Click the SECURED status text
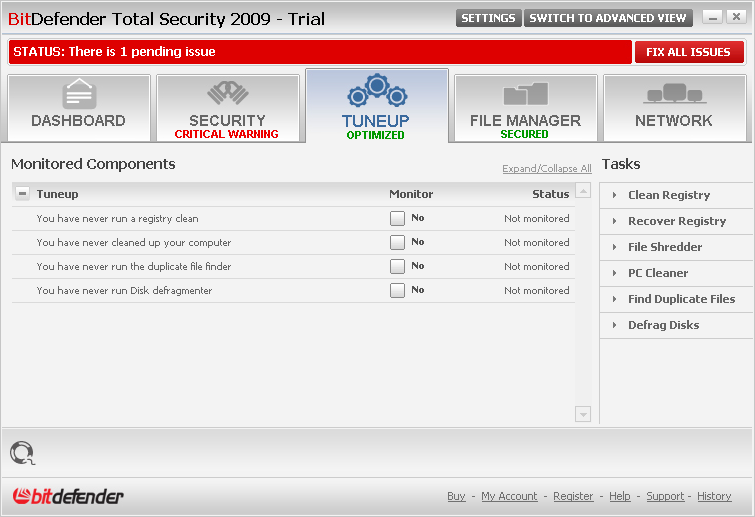This screenshot has width=755, height=517. [x=524, y=134]
